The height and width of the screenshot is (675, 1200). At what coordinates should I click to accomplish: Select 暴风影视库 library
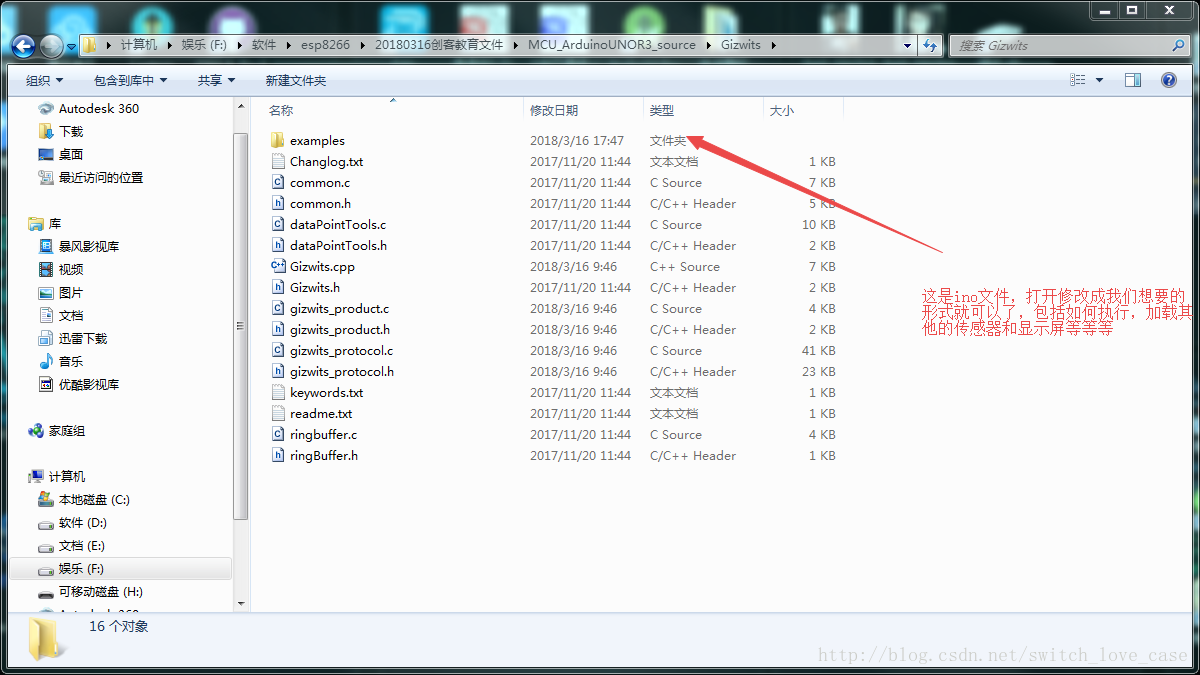(x=78, y=246)
